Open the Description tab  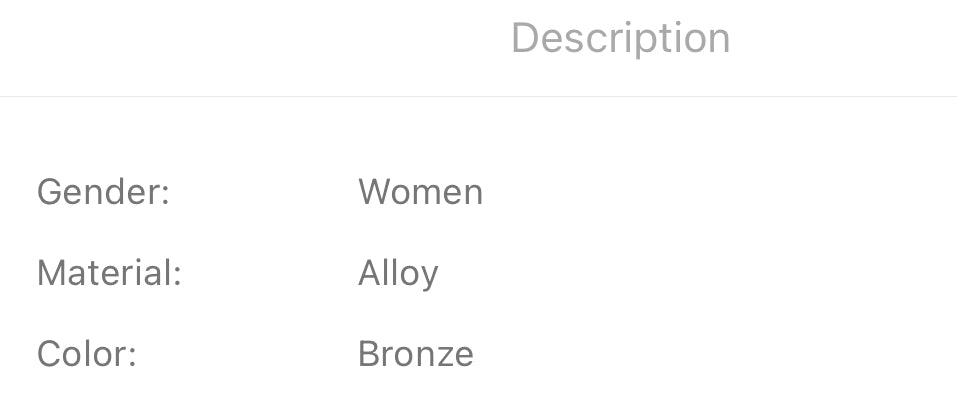620,39
